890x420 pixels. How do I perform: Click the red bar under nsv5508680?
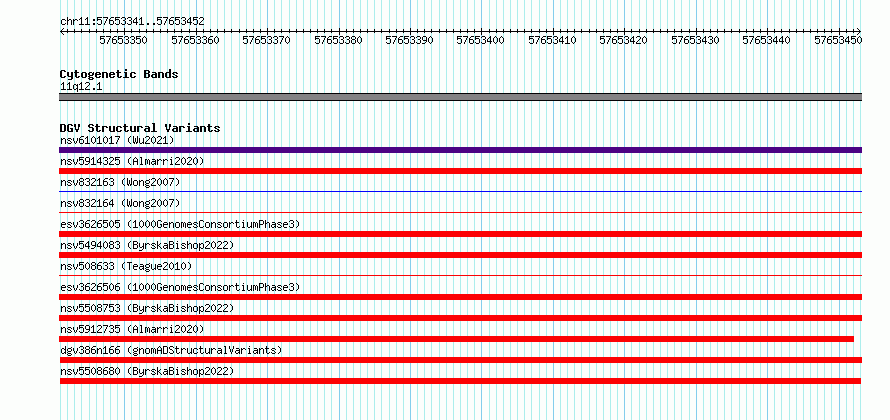[460, 381]
